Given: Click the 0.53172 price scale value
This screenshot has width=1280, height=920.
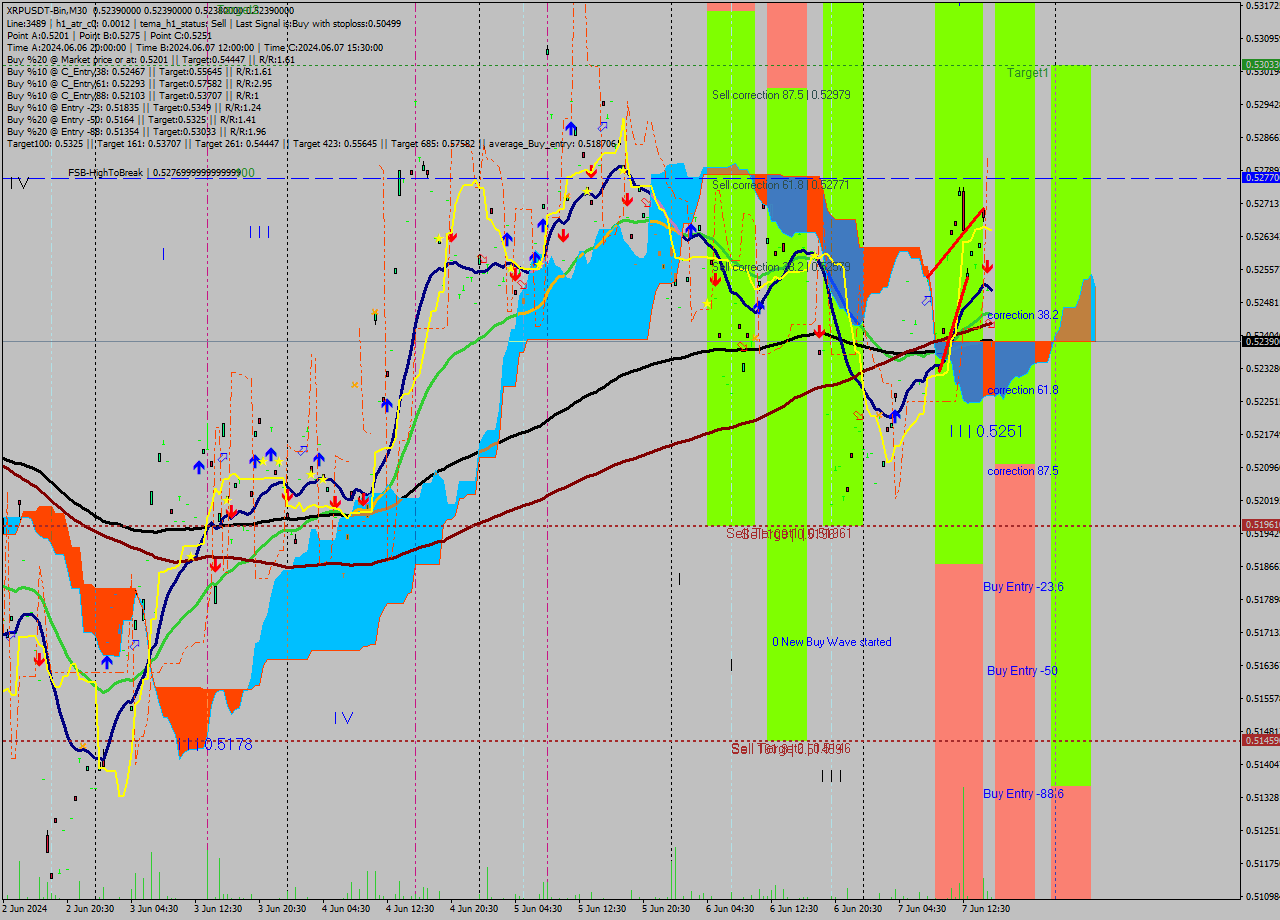Looking at the screenshot, I should tap(1262, 6).
